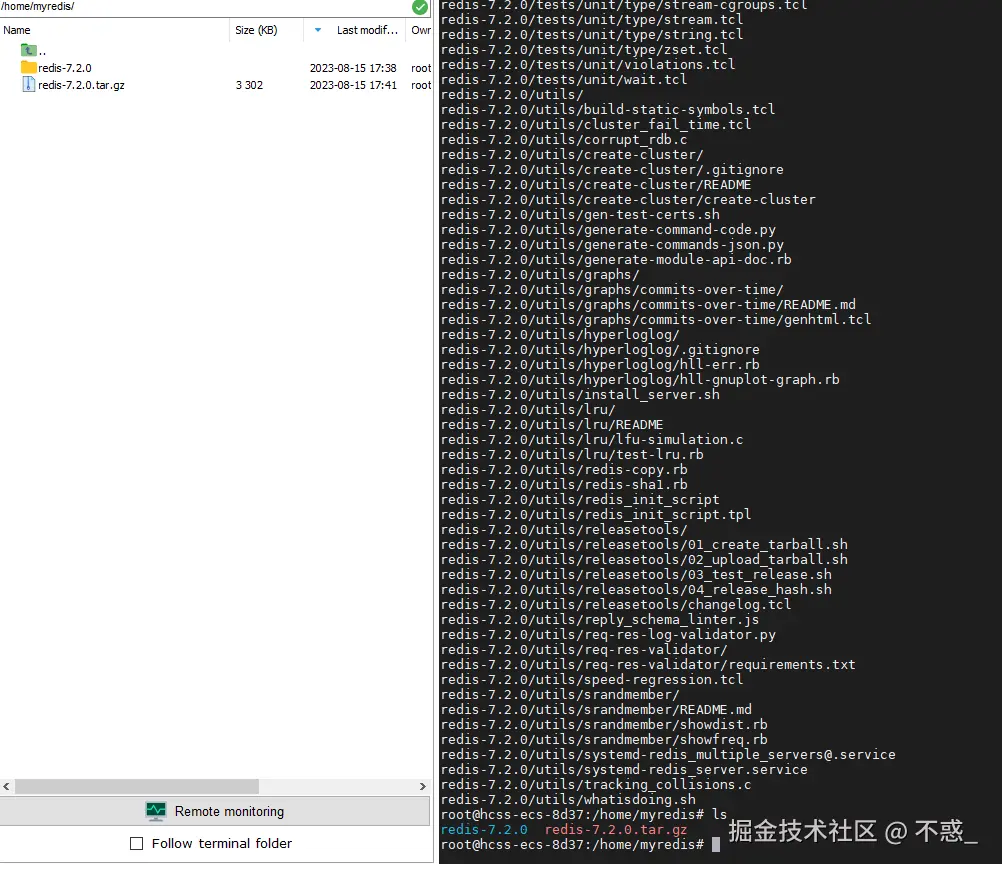The height and width of the screenshot is (869, 1002).
Task: Click the cyan redis-7.2.0 terminal listing
Action: tap(484, 830)
